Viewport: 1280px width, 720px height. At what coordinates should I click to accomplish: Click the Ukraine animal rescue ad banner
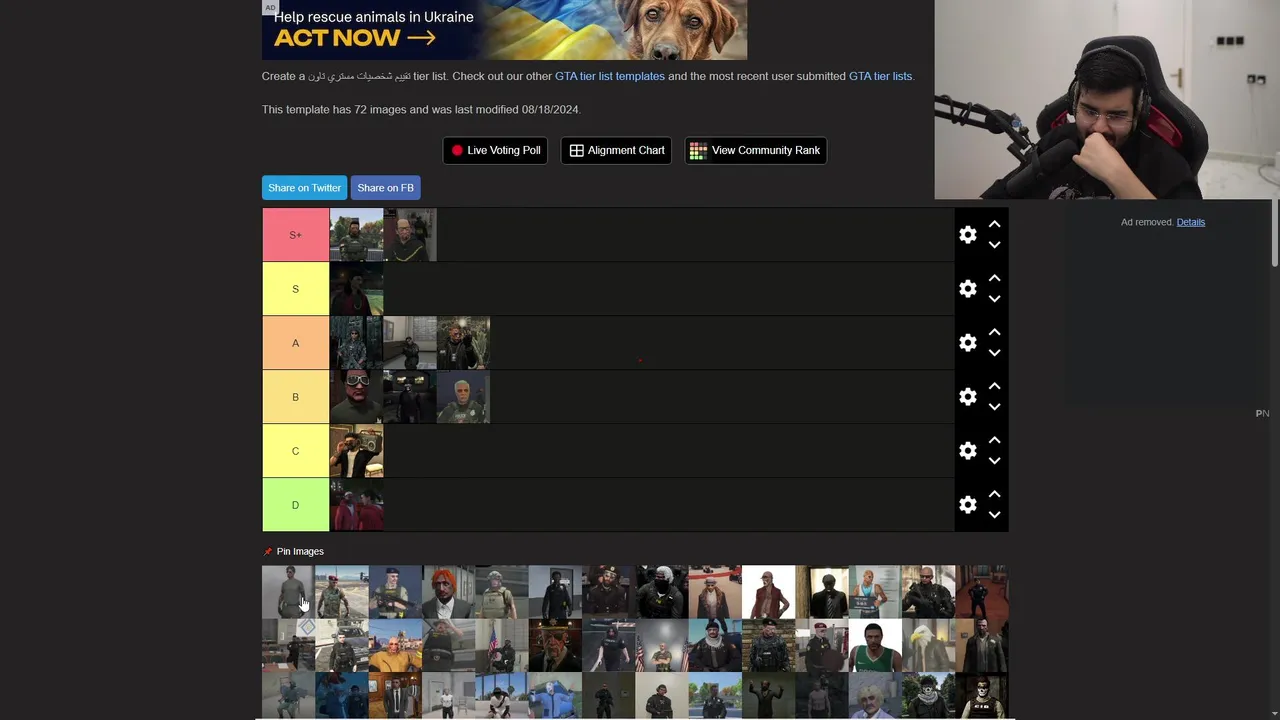[504, 30]
